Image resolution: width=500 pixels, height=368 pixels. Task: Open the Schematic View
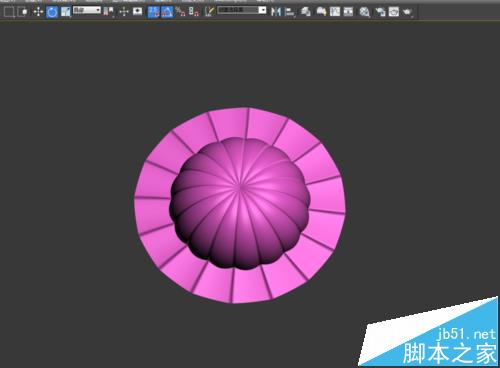pos(348,12)
